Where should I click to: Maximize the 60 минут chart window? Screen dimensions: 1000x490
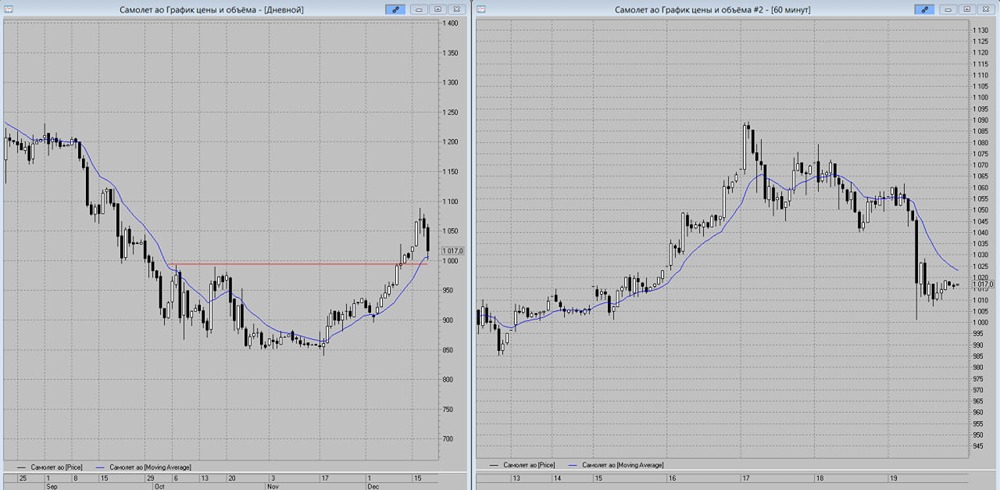coord(967,10)
